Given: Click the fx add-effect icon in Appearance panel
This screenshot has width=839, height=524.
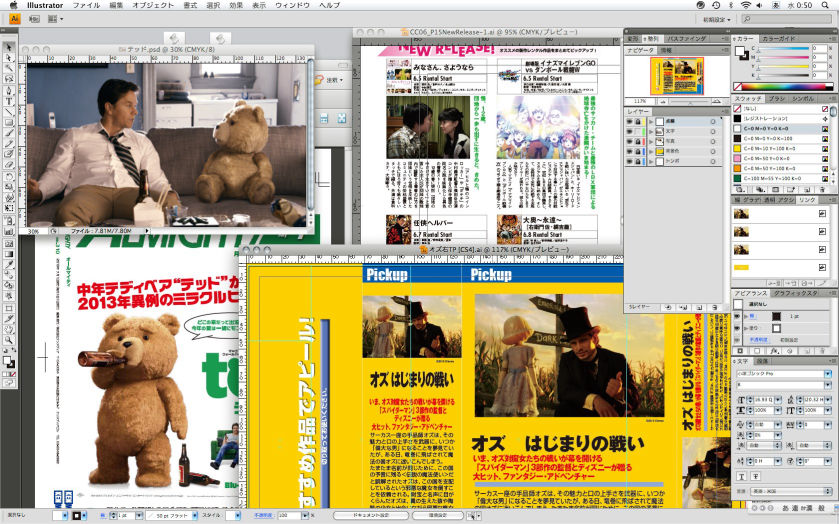Looking at the screenshot, I should point(774,351).
